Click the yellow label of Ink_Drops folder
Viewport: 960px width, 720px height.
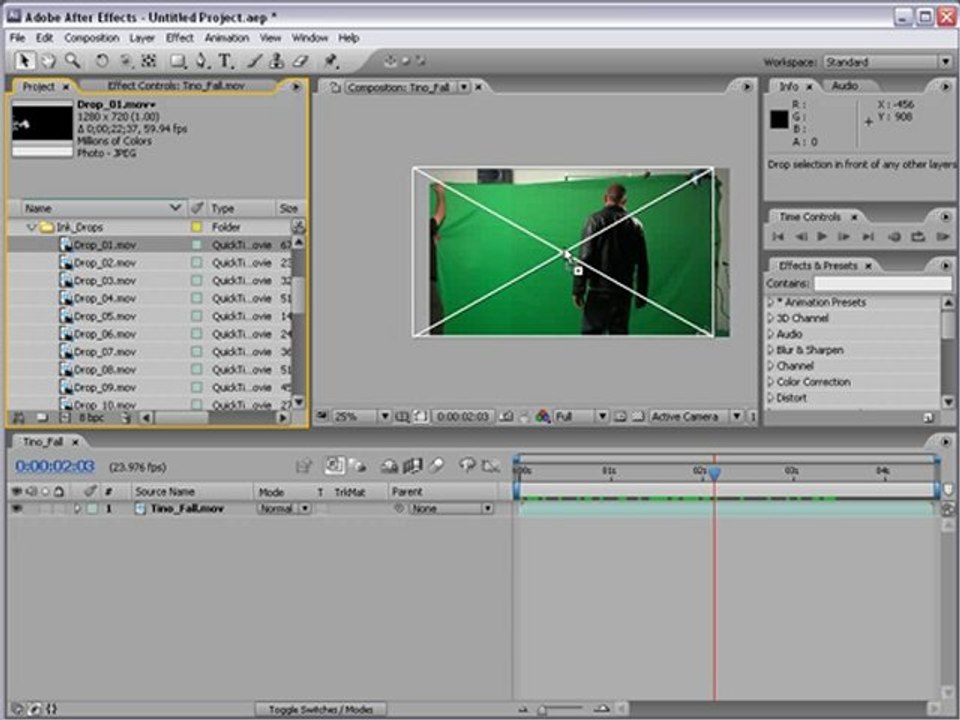197,227
